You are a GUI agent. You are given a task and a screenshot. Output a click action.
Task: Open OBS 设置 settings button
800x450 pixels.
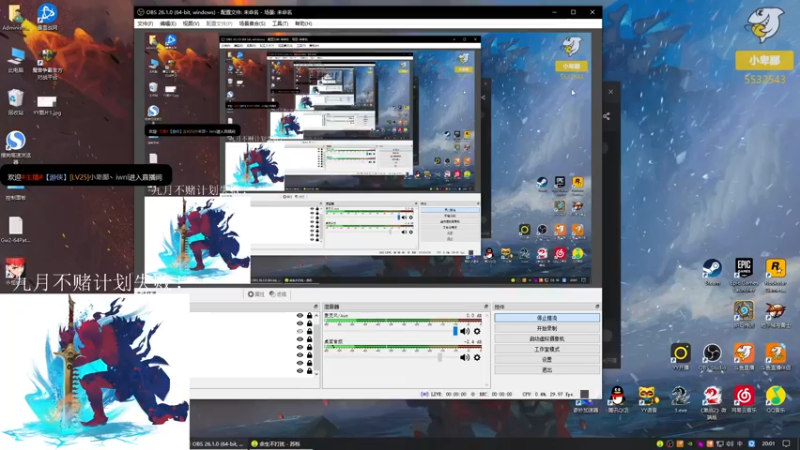tap(547, 359)
